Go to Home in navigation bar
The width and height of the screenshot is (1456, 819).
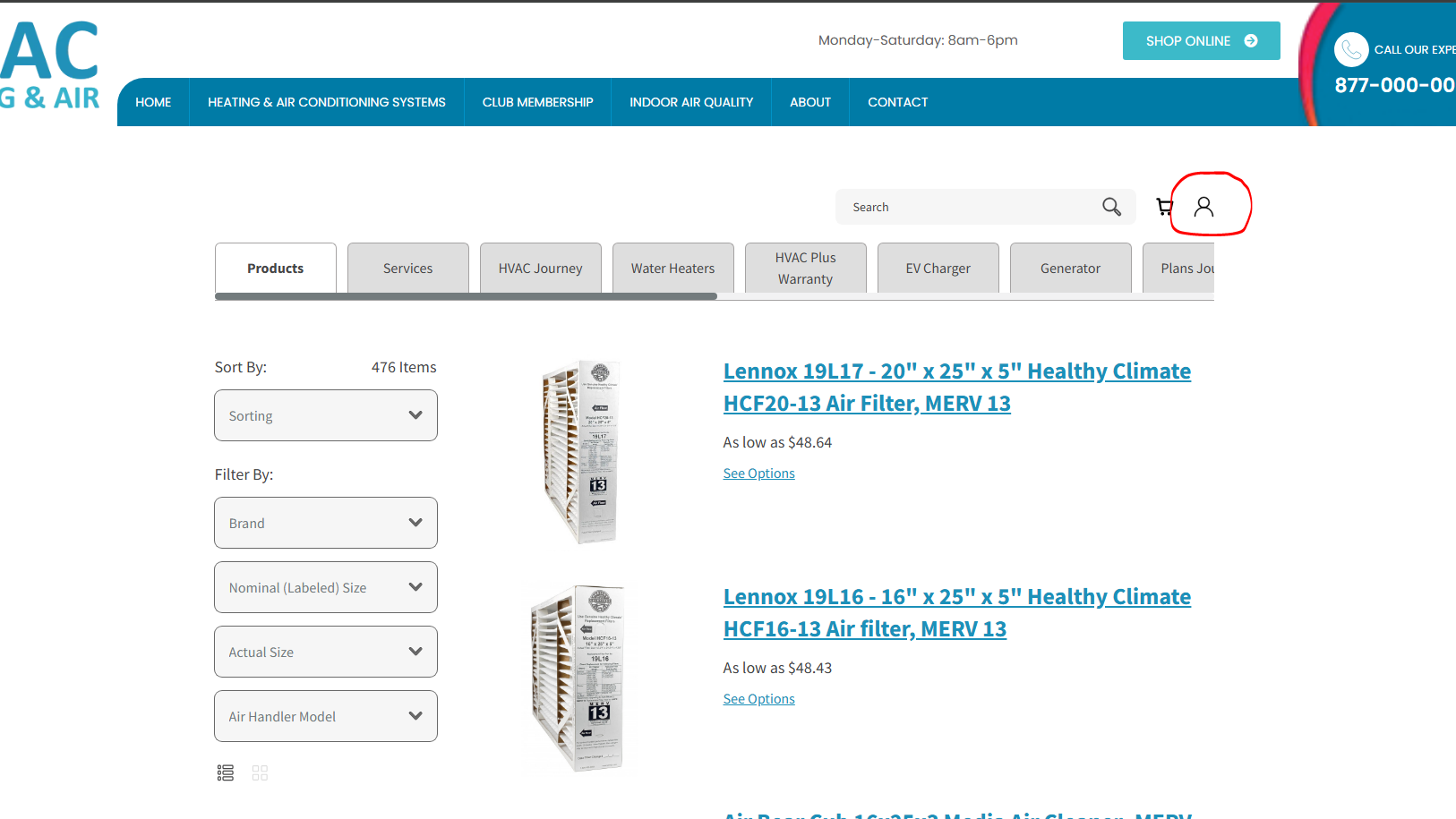click(153, 102)
